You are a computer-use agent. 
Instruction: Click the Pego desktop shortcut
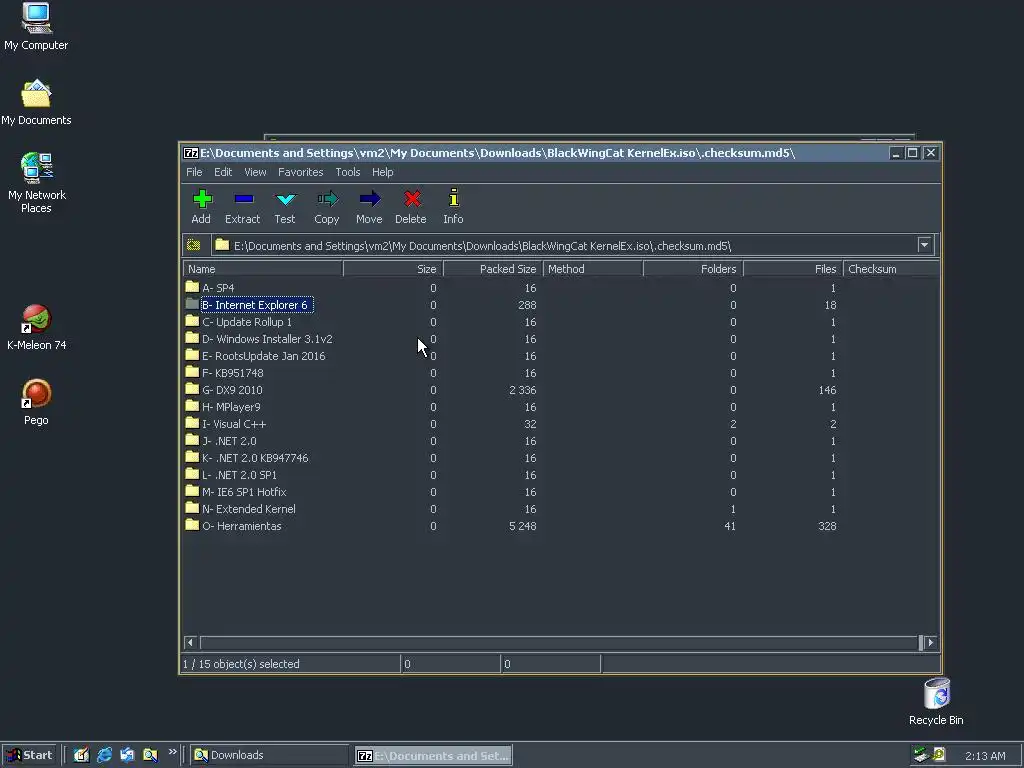pos(36,403)
